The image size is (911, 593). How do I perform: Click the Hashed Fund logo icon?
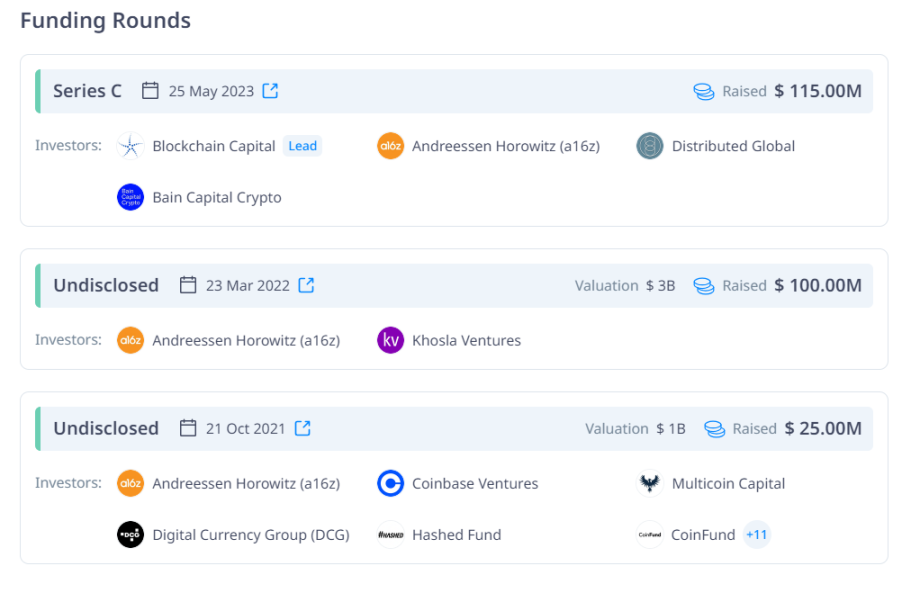tap(390, 534)
